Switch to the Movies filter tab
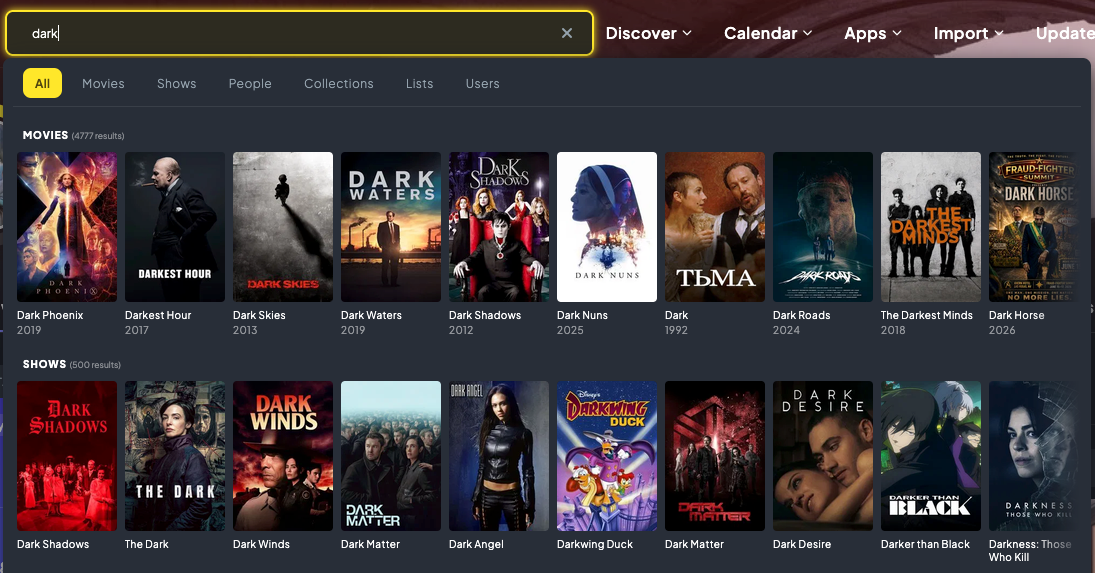Screen dimensions: 1095x573 coord(103,83)
